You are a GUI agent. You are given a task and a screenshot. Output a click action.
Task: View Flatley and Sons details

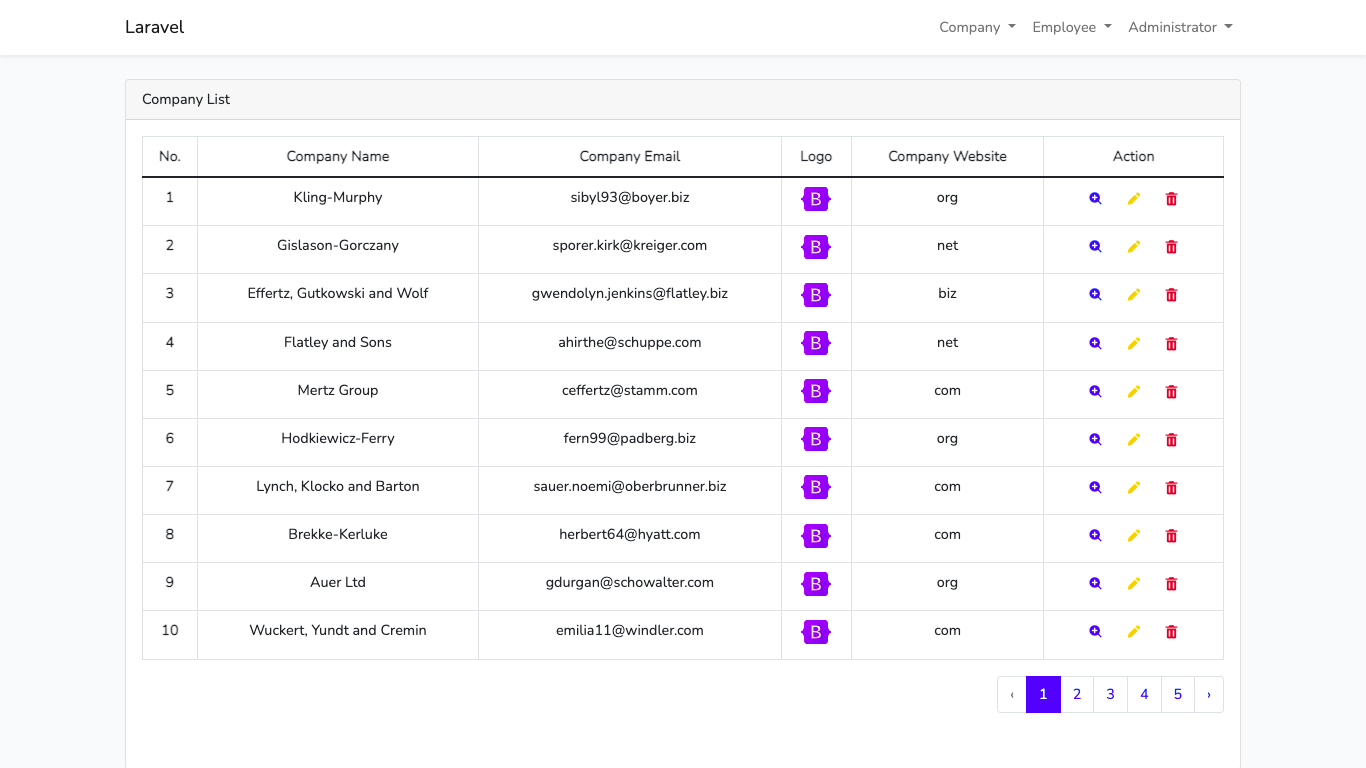tap(1095, 344)
